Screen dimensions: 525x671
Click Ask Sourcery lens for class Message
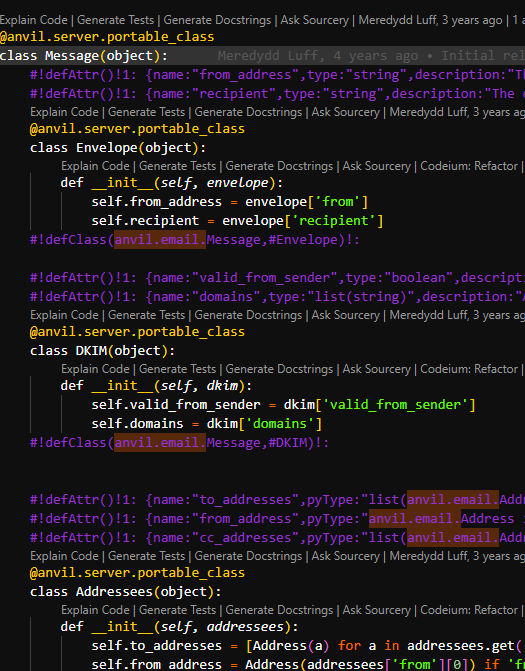point(314,20)
